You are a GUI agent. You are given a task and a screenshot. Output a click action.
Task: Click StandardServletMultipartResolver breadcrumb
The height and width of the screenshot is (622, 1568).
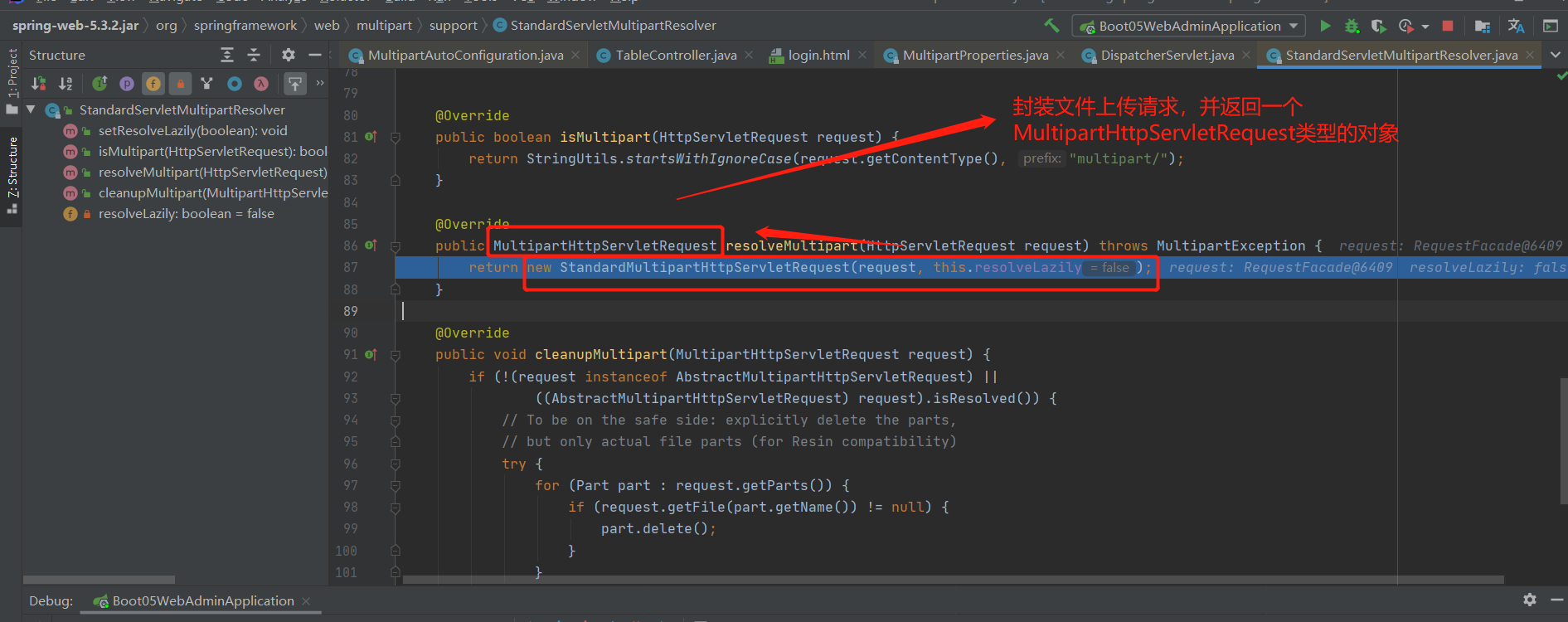click(604, 25)
